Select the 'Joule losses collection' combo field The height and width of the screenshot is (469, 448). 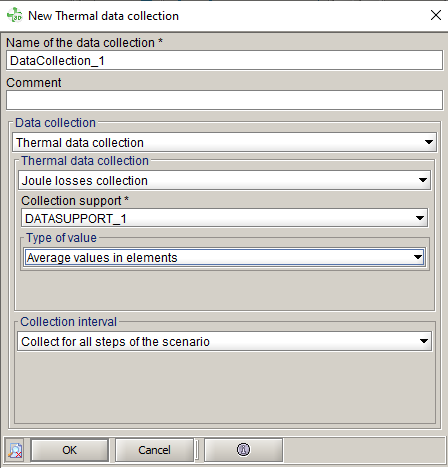[224, 180]
